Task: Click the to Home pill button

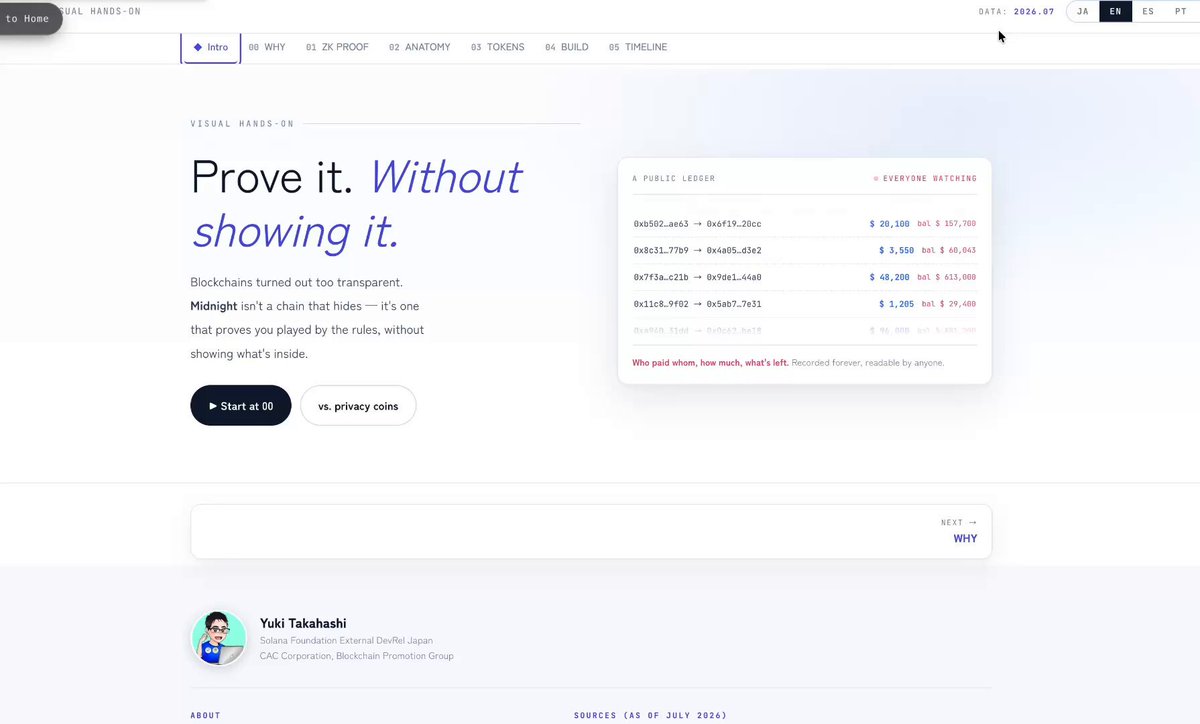Action: pos(28,18)
